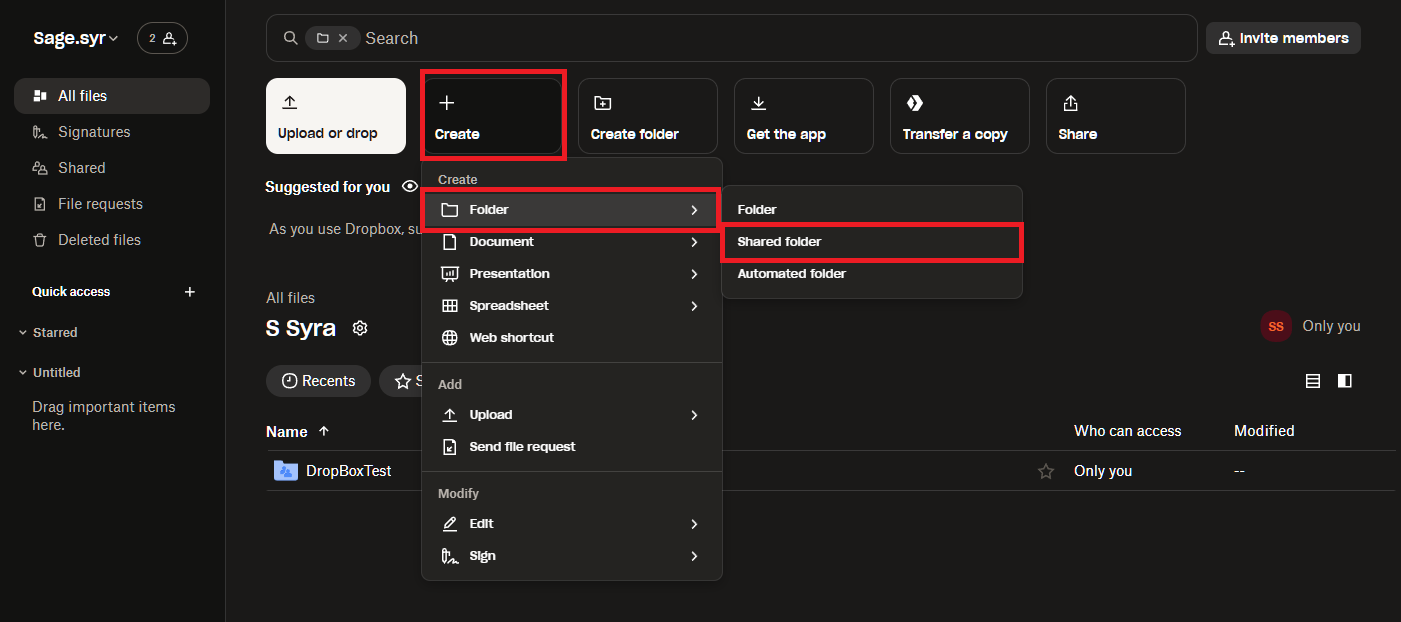Click the Transfer a copy card
1401x622 pixels.
pos(960,116)
